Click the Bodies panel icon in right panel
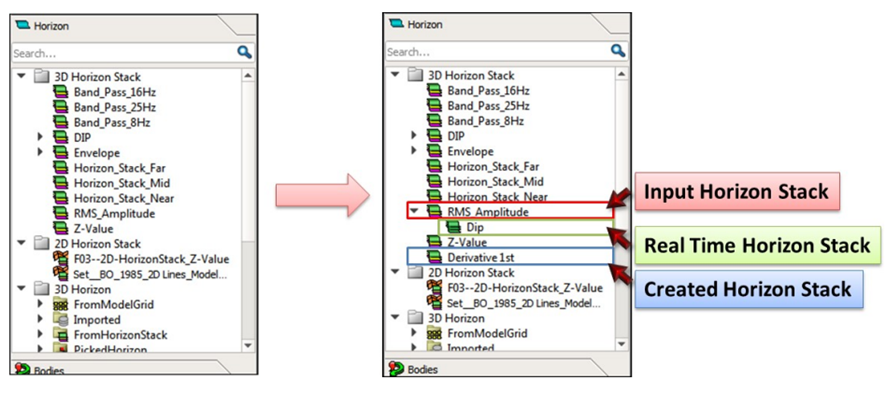 pos(397,370)
